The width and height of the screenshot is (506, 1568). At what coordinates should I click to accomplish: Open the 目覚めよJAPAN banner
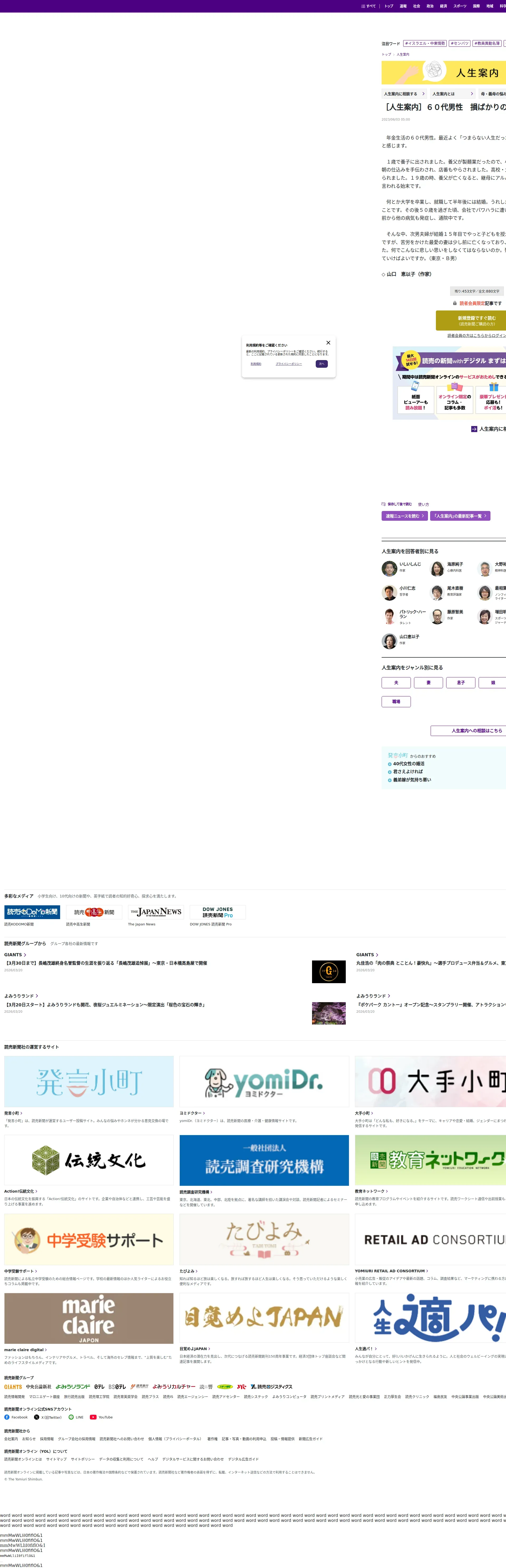(x=264, y=1318)
